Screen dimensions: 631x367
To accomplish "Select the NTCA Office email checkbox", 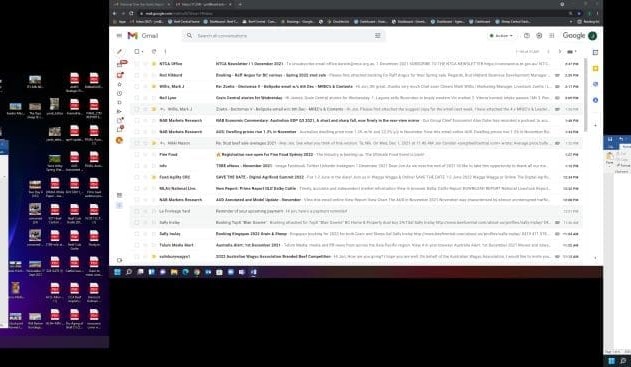I will pyautogui.click(x=137, y=64).
